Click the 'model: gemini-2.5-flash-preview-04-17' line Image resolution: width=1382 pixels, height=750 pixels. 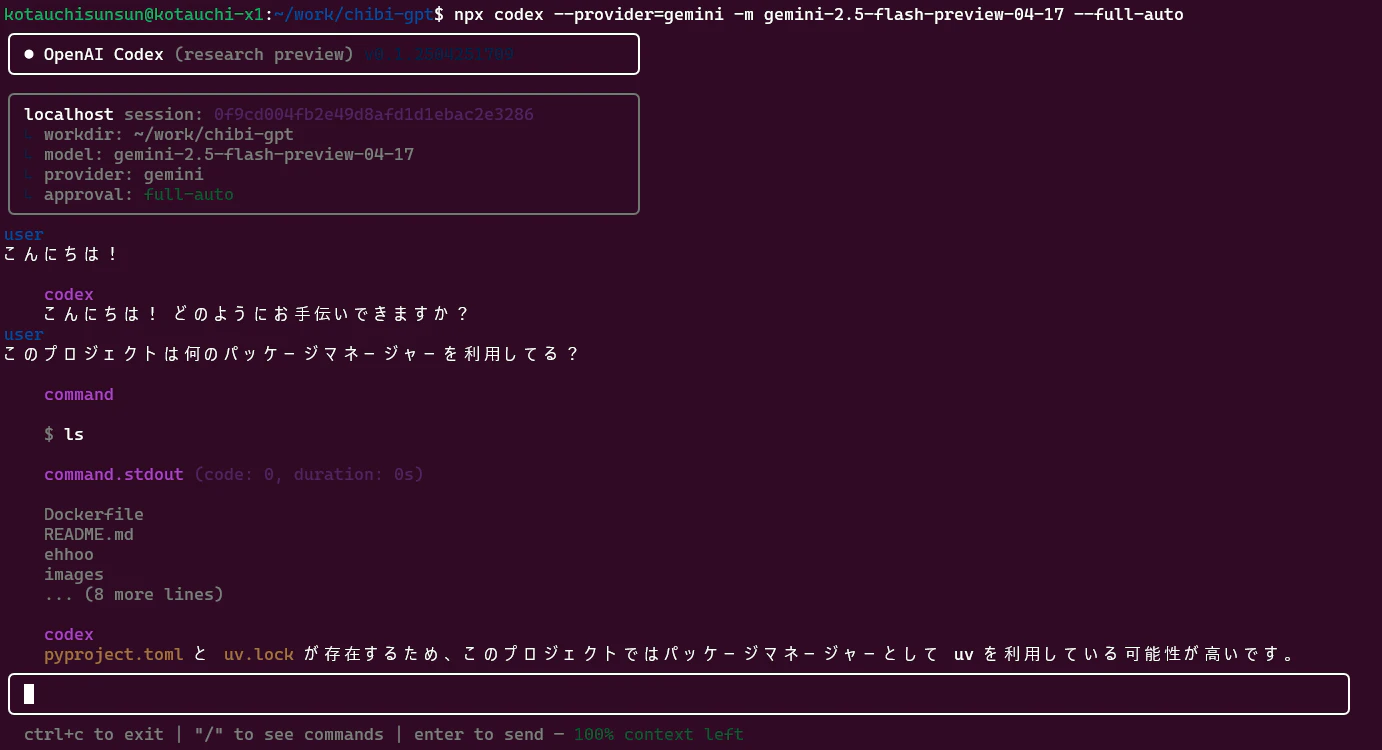click(229, 154)
